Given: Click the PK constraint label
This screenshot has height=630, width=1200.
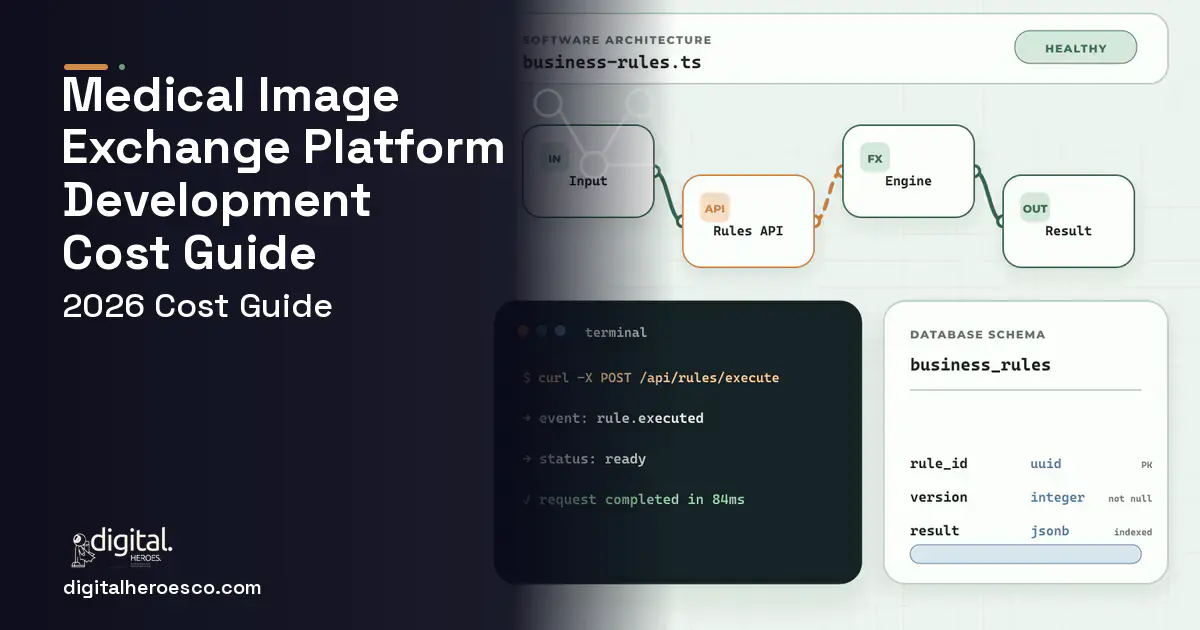Looking at the screenshot, I should (1146, 465).
